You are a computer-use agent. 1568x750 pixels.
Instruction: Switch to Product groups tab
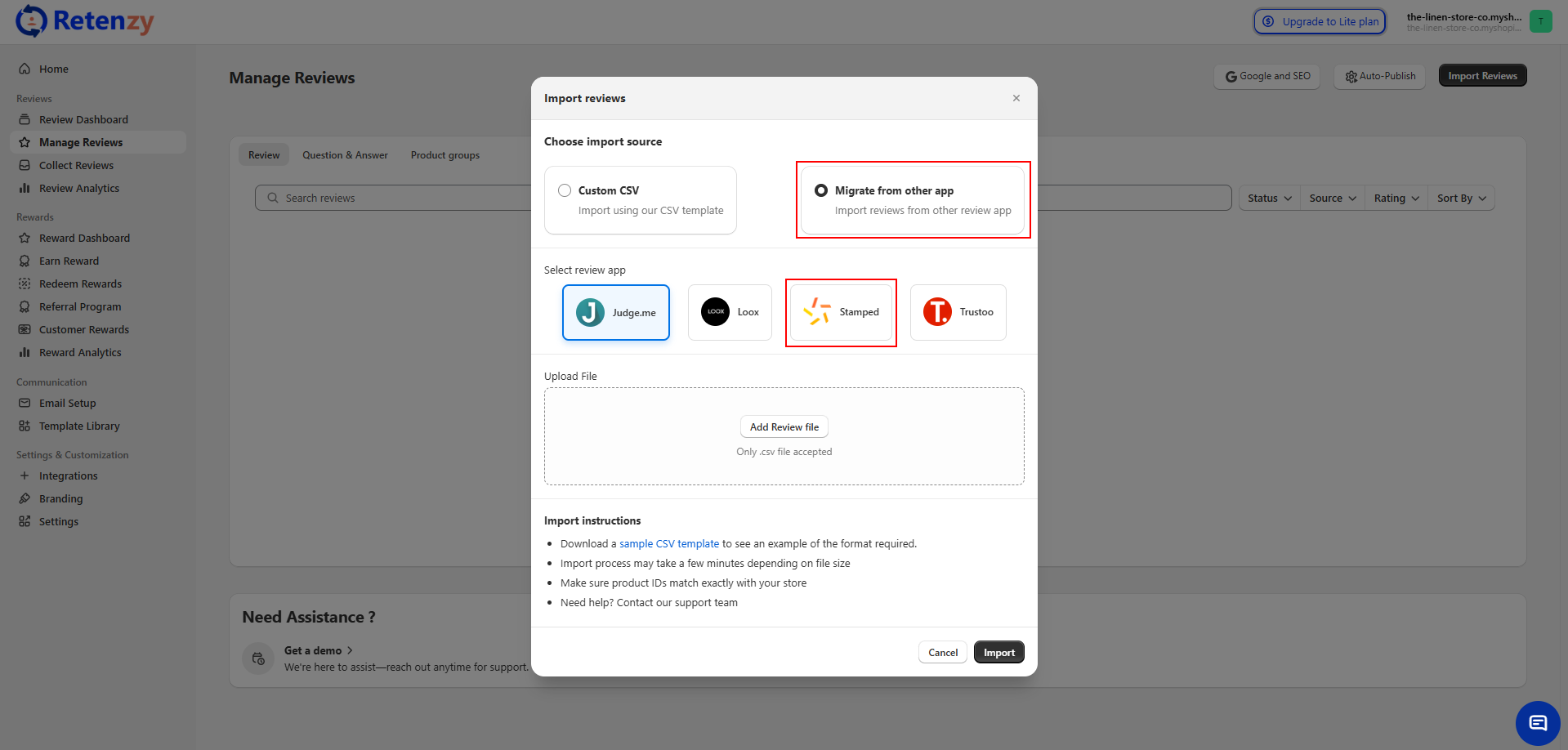(445, 155)
